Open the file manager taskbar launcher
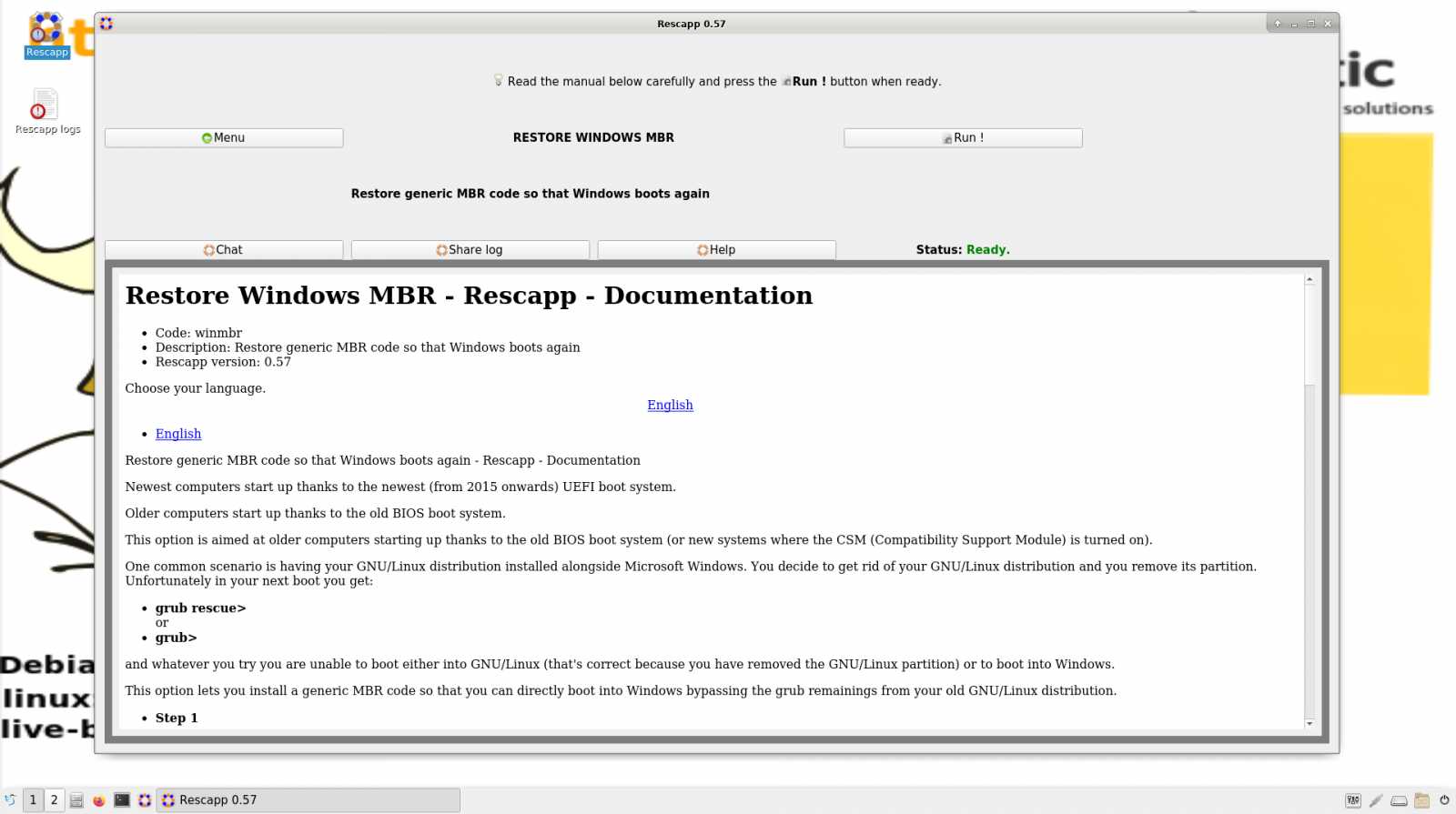 (76, 800)
